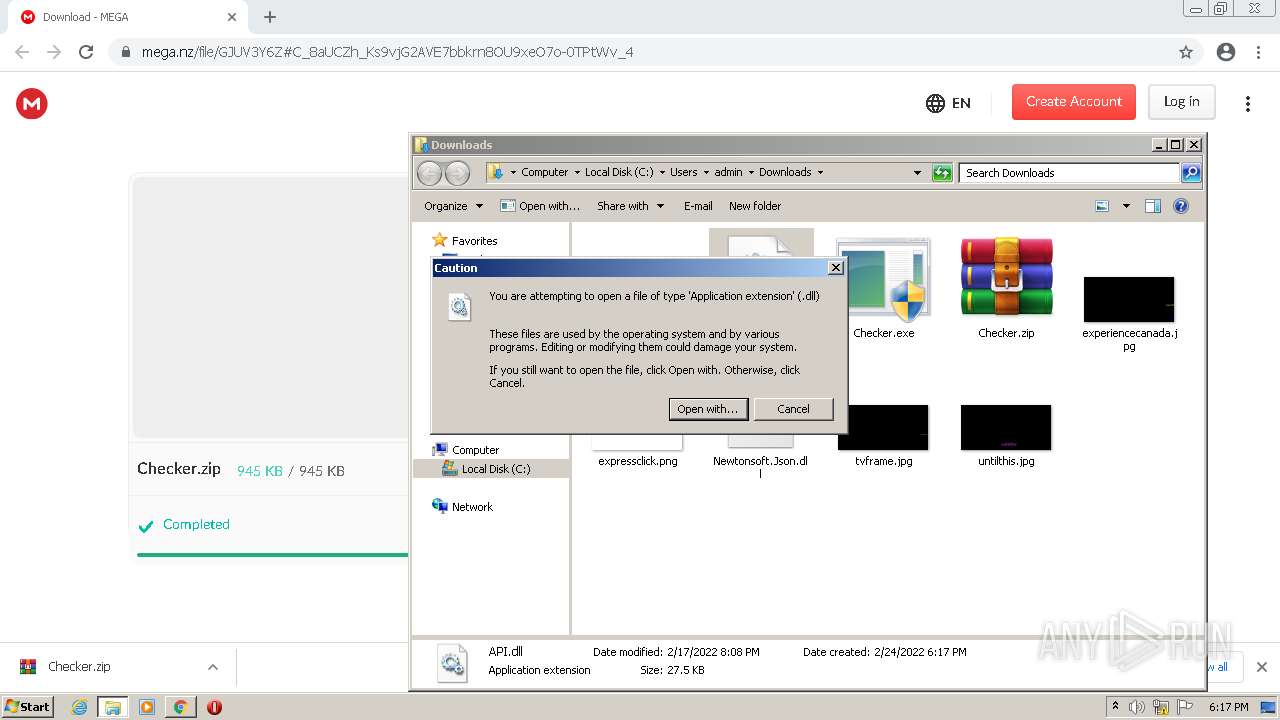
Task: Toggle the preview pane icon
Action: pyautogui.click(x=1153, y=206)
